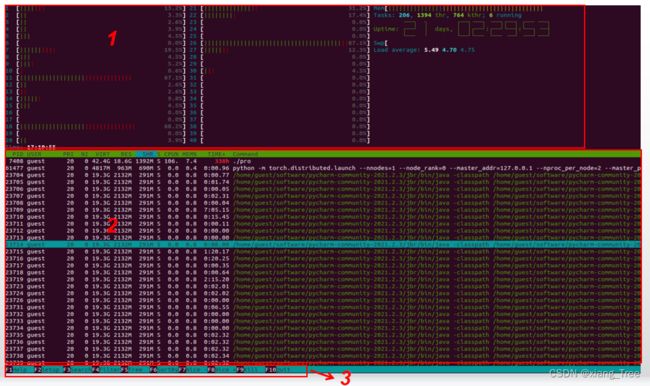Click the Load average 5.49 value
The image size is (650, 386).
coord(431,50)
